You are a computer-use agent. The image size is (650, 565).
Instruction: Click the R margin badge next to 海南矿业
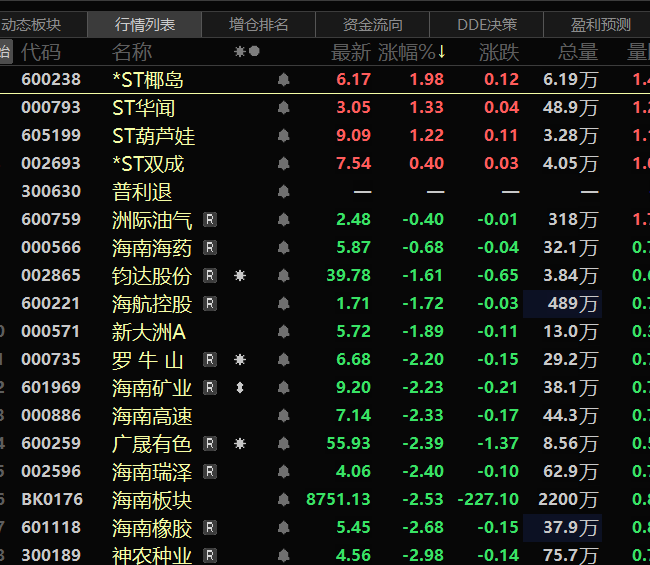pos(210,388)
